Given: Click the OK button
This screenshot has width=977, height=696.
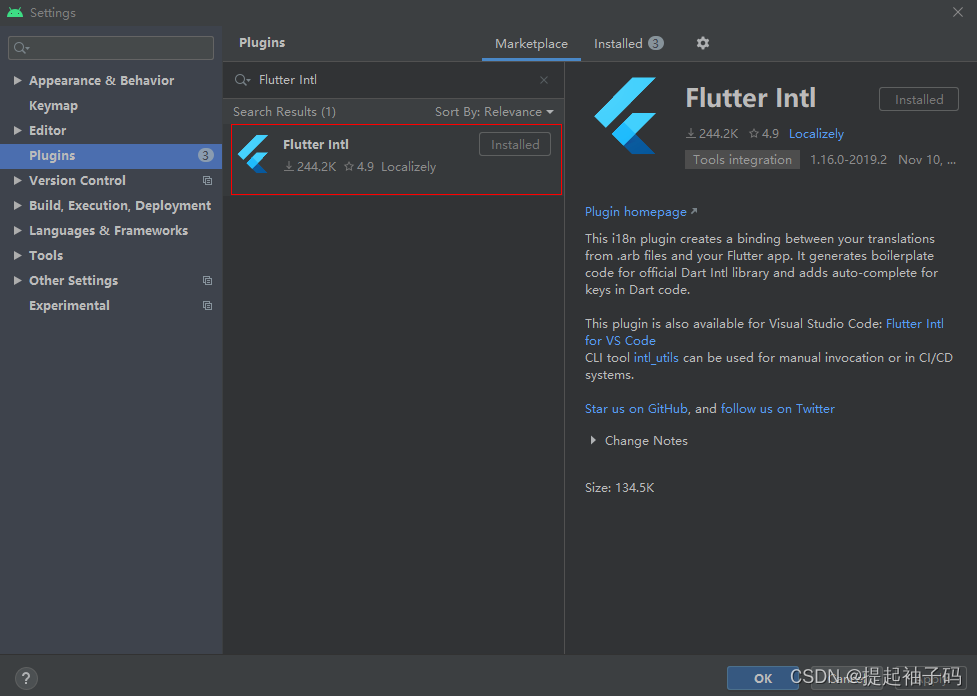Looking at the screenshot, I should click(x=763, y=678).
